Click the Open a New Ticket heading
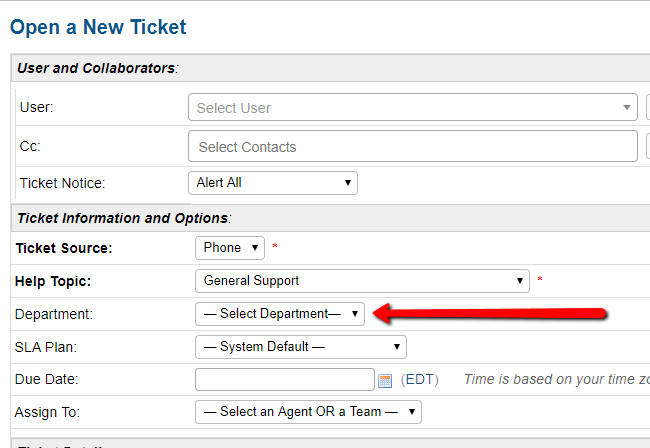The height and width of the screenshot is (448, 650). [98, 27]
